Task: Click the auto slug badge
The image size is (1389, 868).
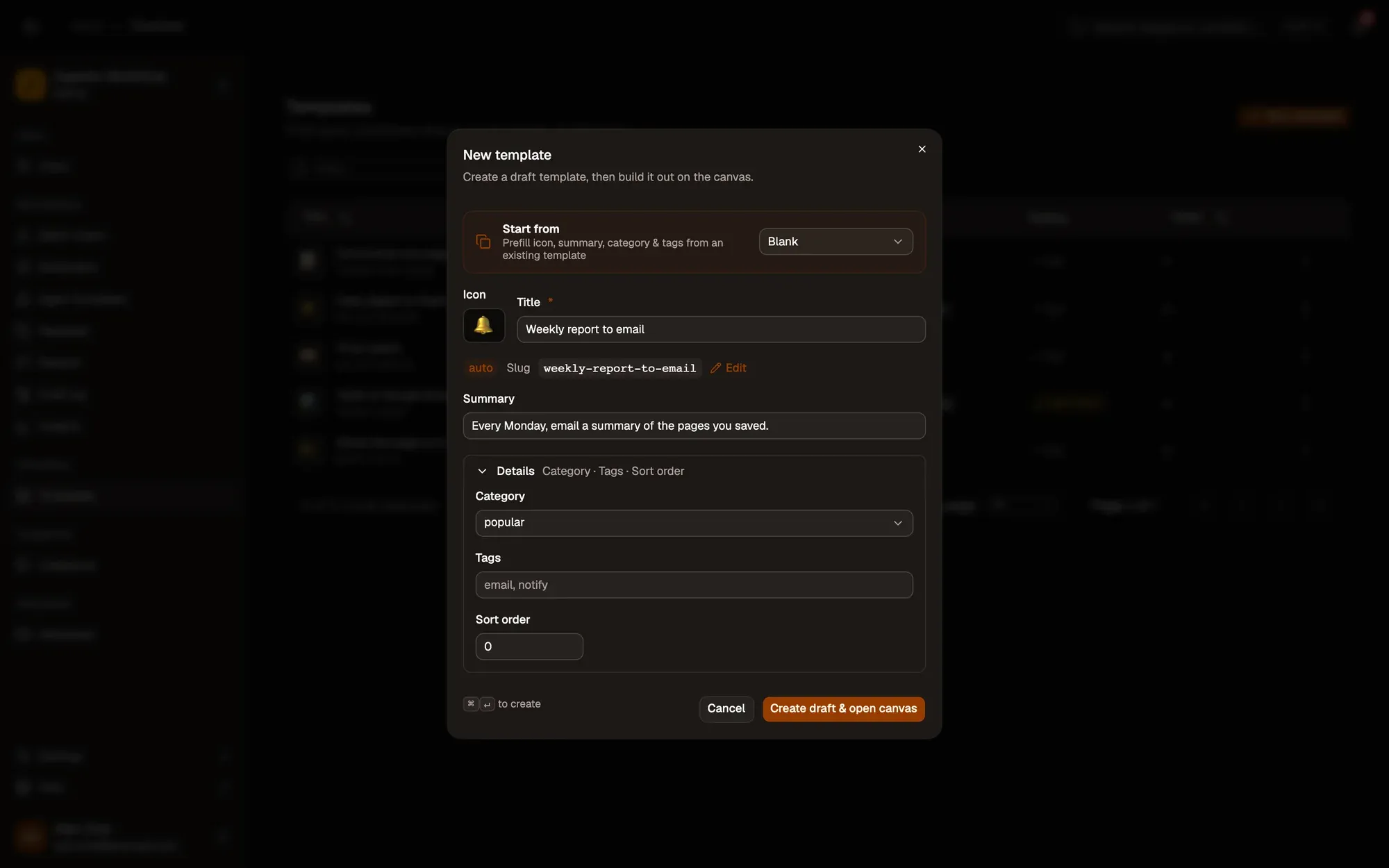Action: (481, 368)
